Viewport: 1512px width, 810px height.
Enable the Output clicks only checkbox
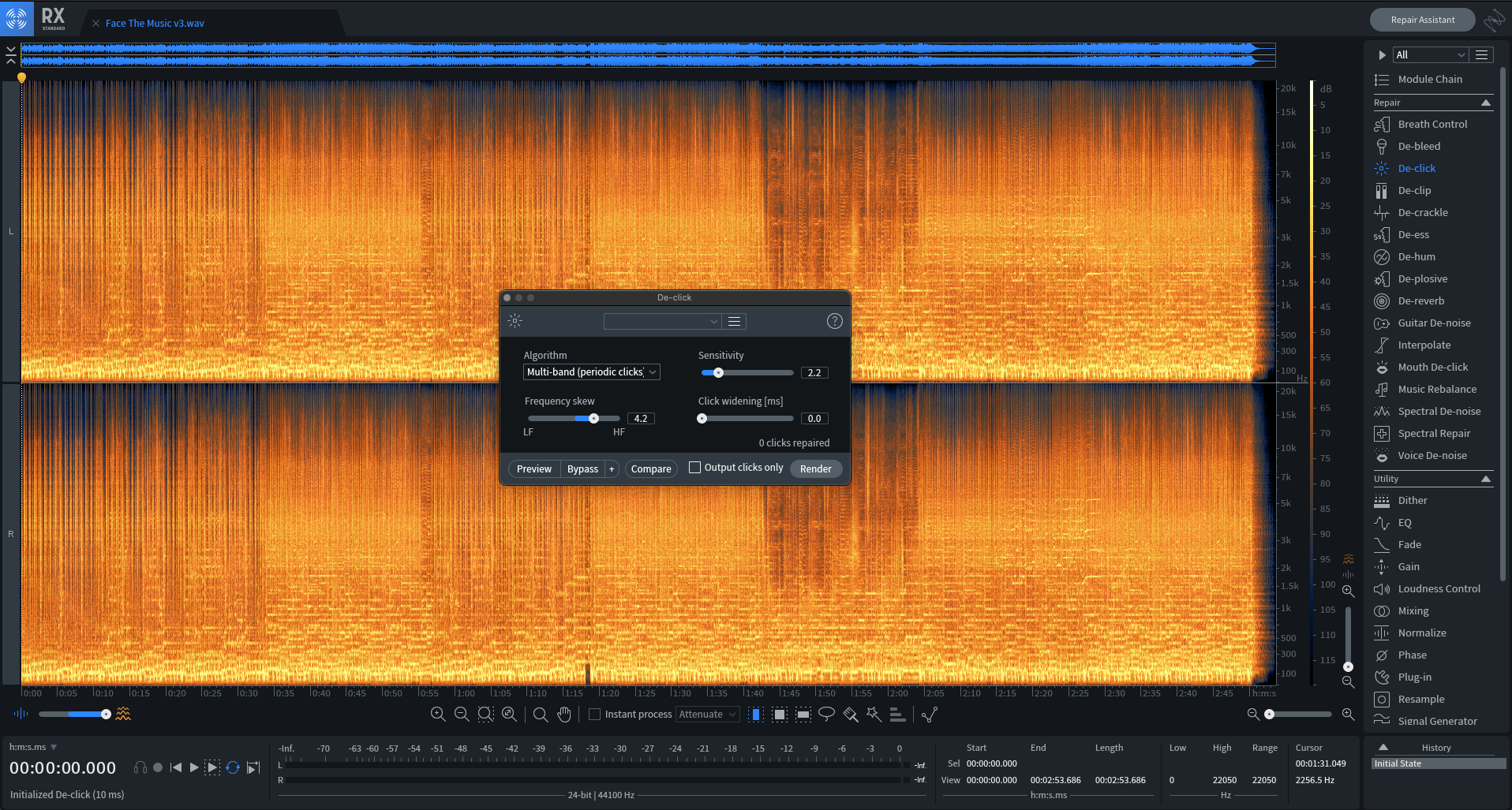point(694,468)
